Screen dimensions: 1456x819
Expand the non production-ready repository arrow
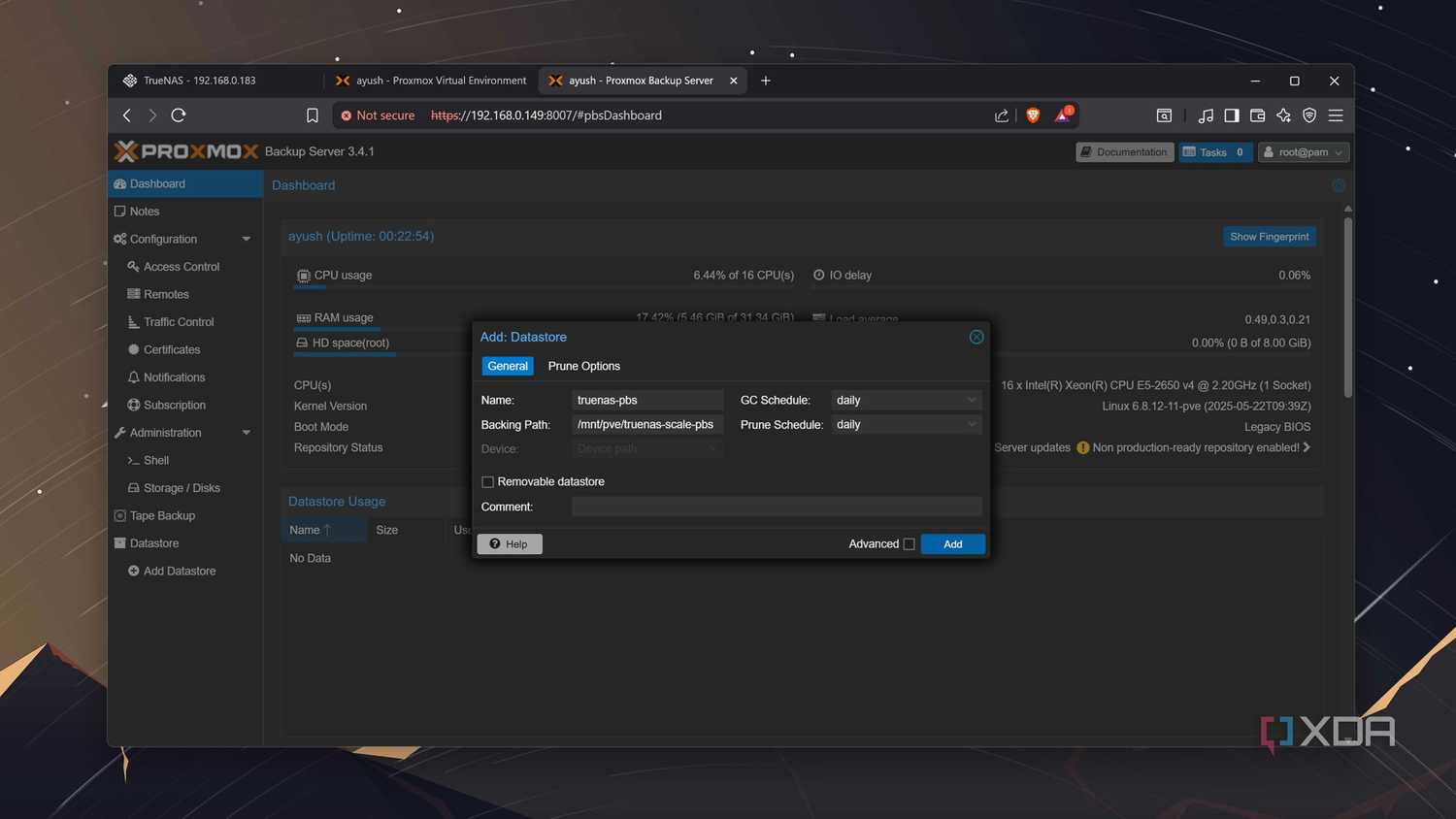click(x=1307, y=447)
